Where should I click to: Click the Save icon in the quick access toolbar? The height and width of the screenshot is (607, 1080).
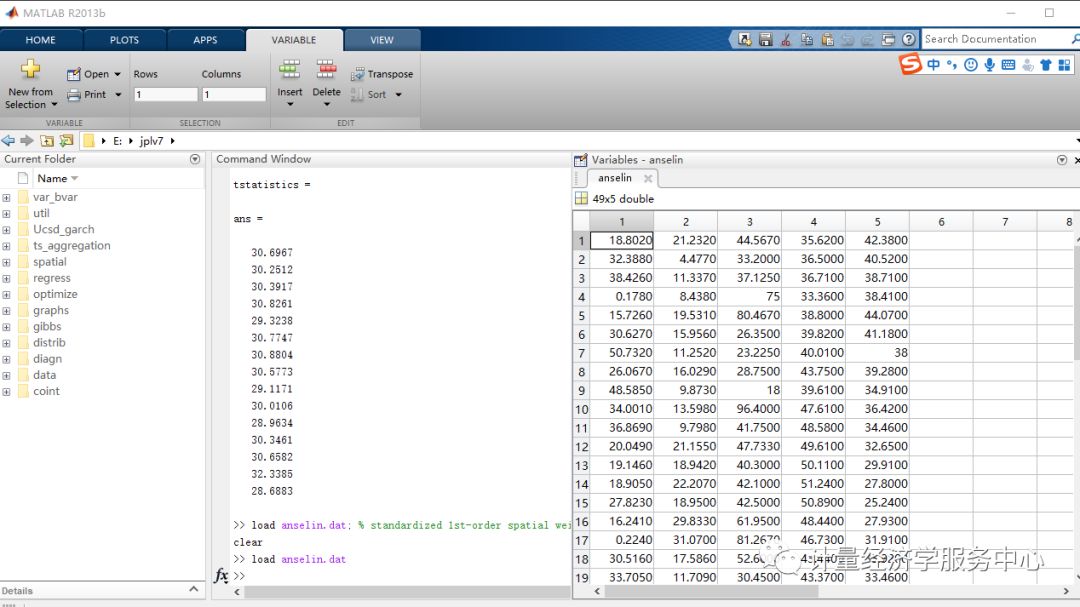[765, 40]
